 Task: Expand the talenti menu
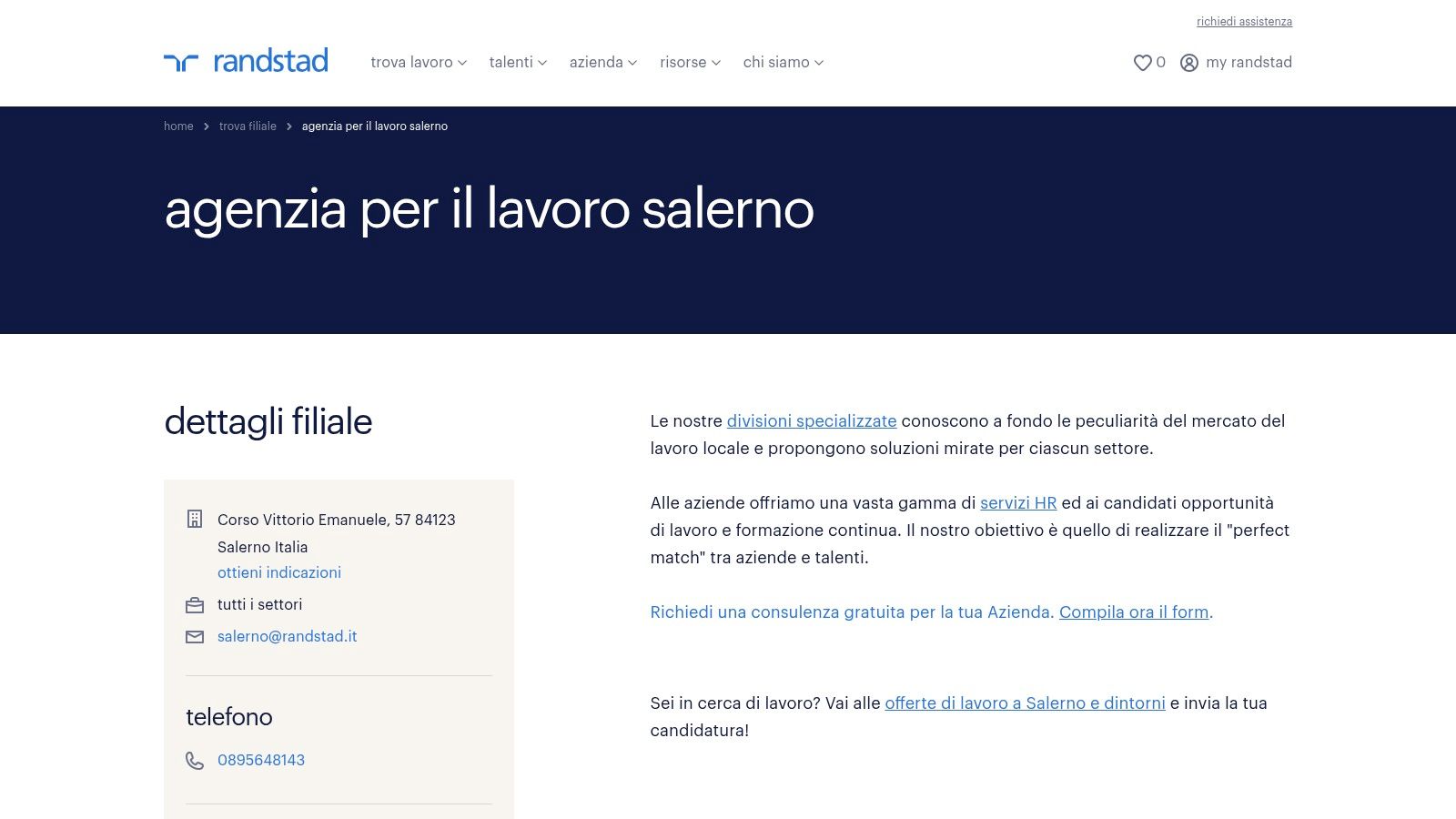coord(518,62)
